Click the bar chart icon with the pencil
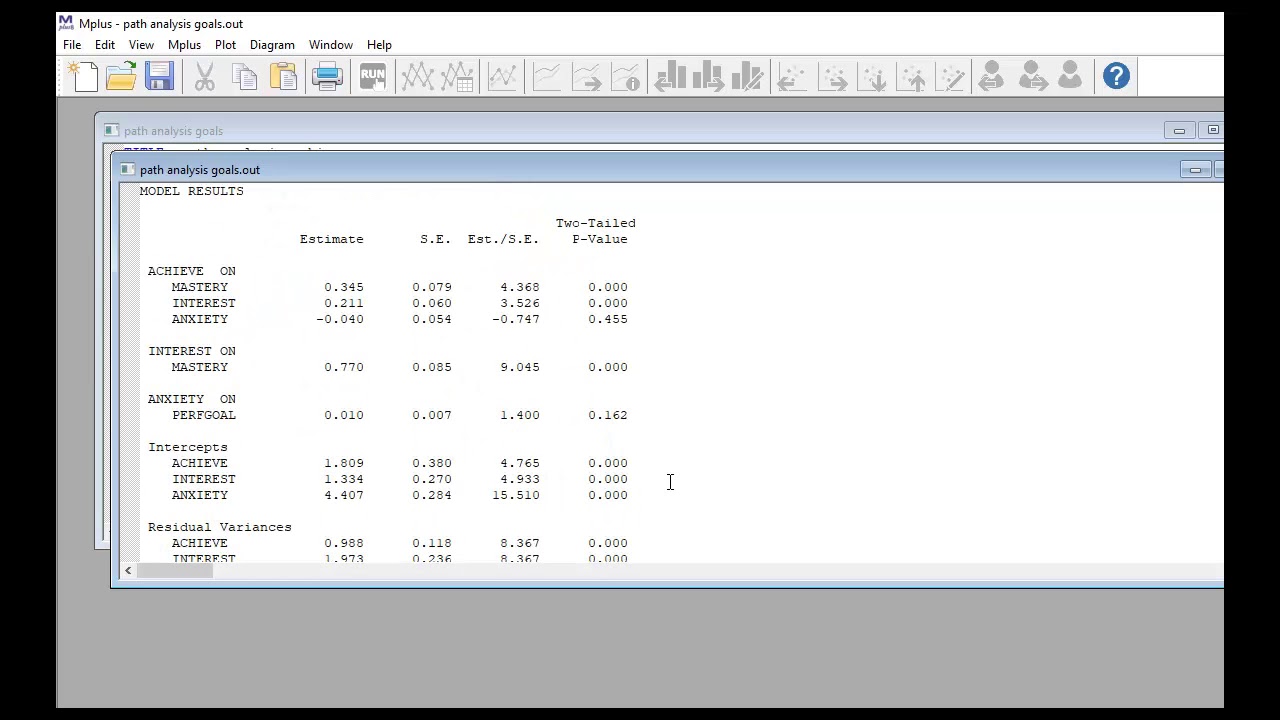The image size is (1280, 720). pyautogui.click(x=747, y=76)
